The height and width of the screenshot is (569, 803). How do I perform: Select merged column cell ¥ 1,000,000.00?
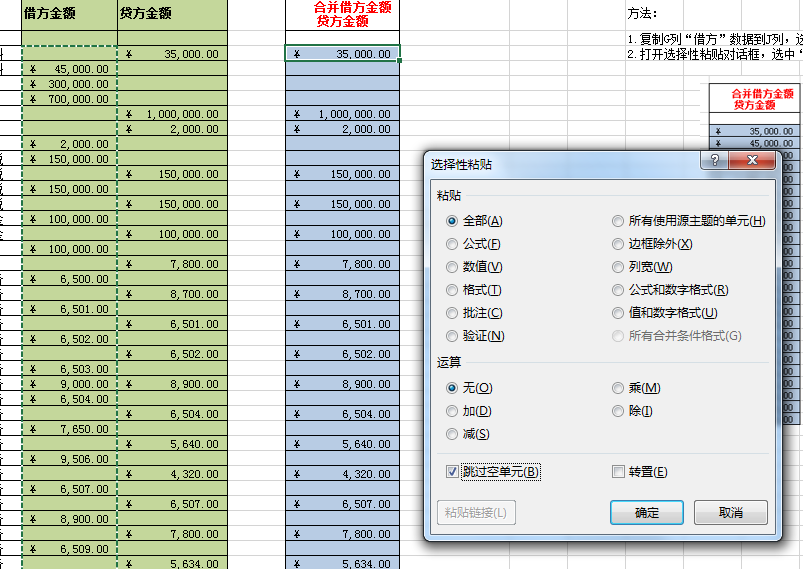coord(343,114)
